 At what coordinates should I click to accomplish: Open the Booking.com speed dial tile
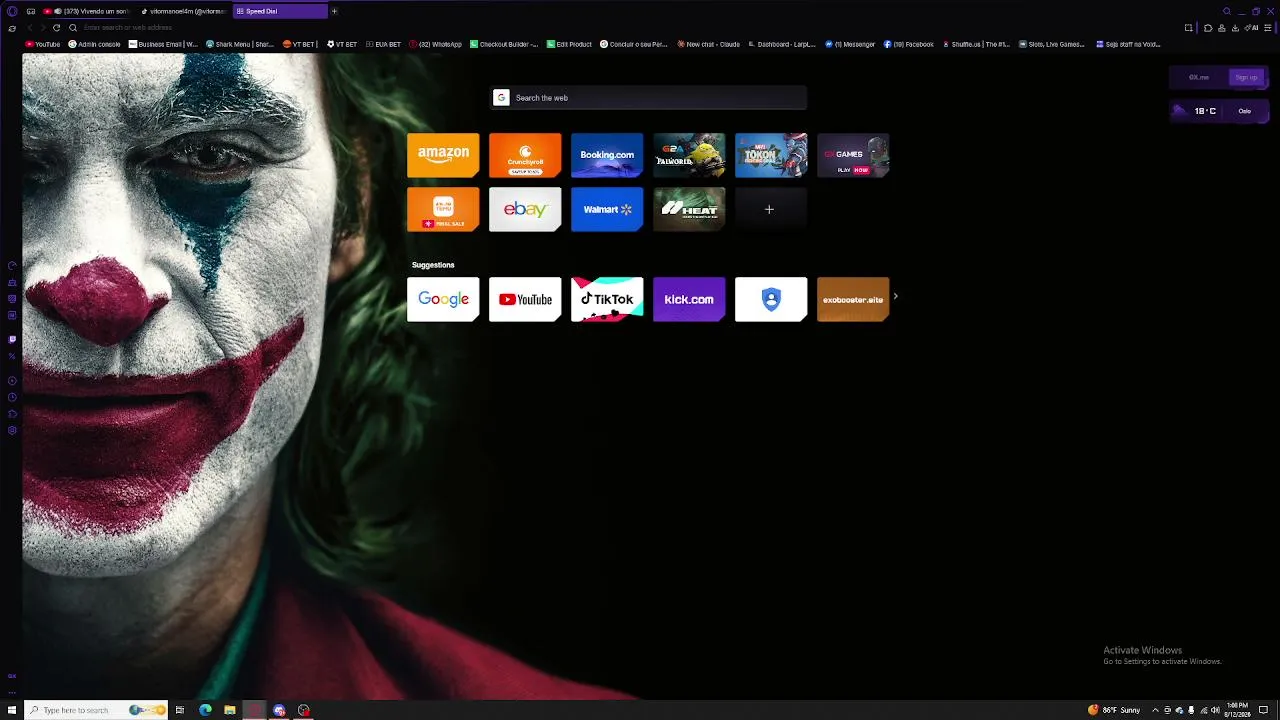coord(607,155)
